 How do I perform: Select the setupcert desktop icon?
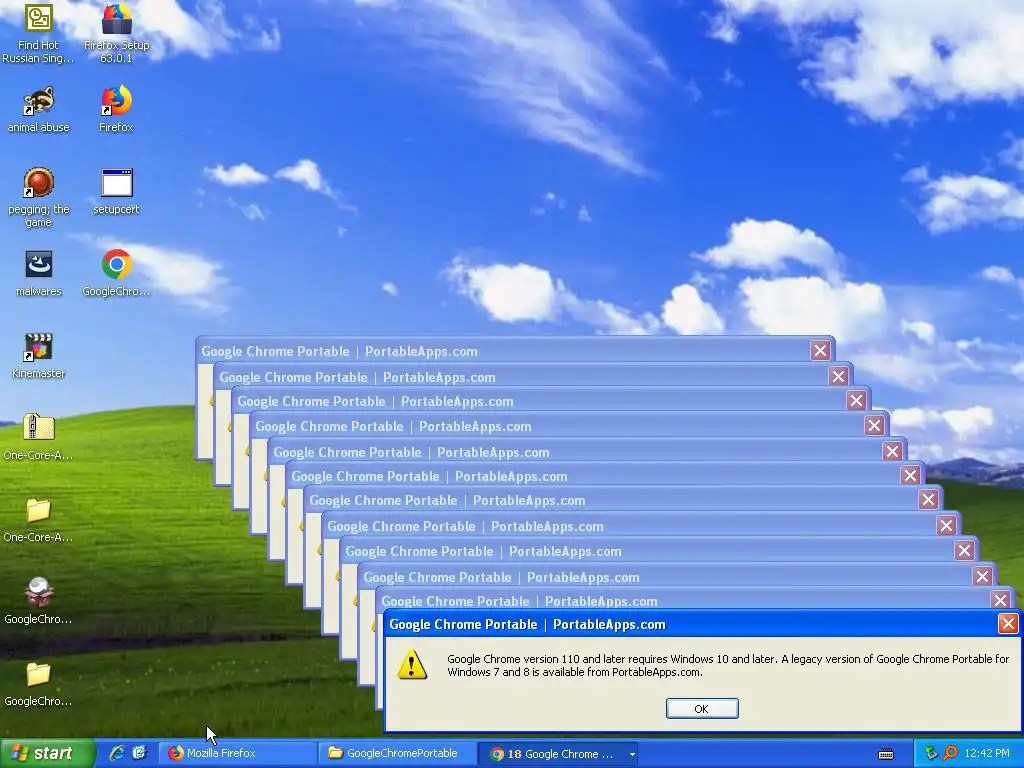pos(116,192)
